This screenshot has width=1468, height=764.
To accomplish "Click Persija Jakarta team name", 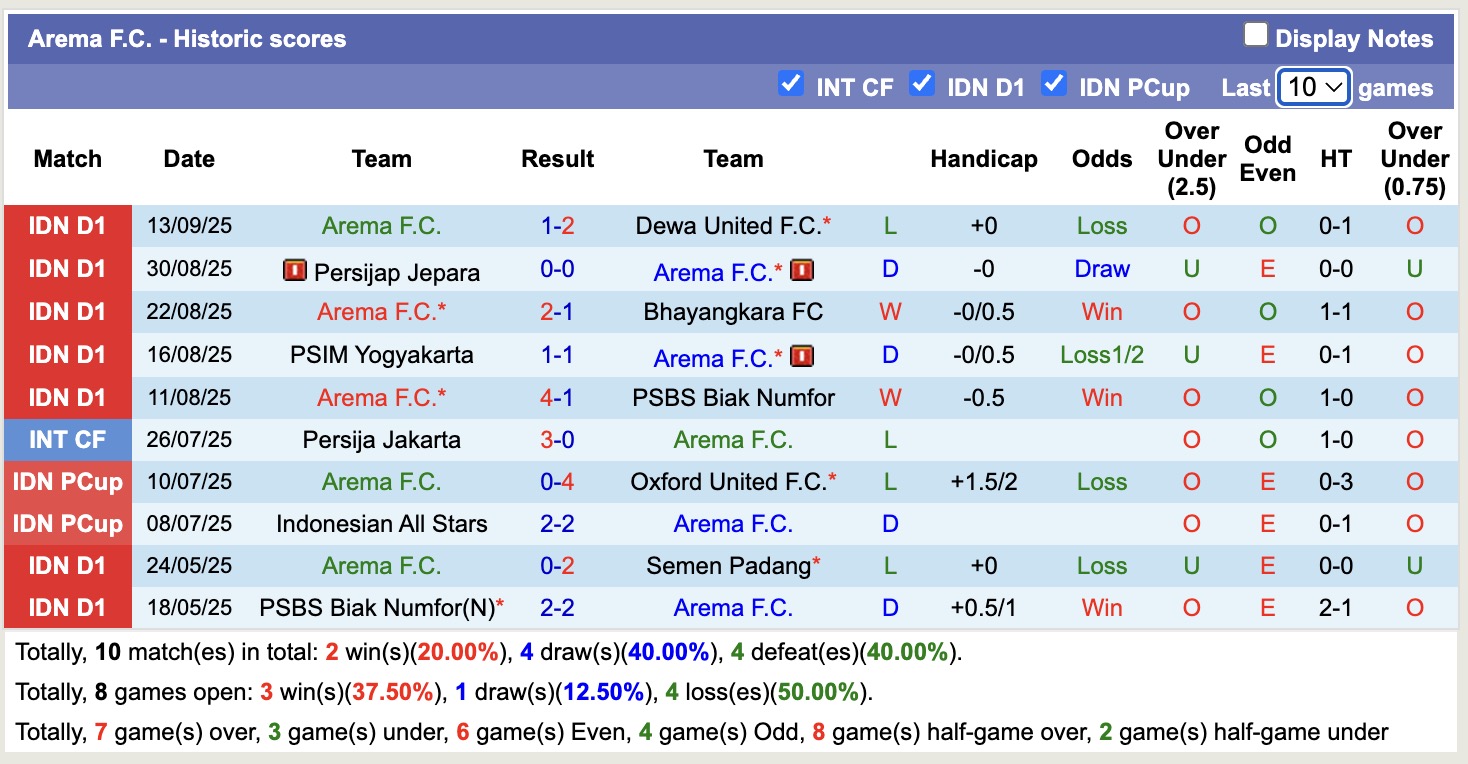I will (382, 440).
